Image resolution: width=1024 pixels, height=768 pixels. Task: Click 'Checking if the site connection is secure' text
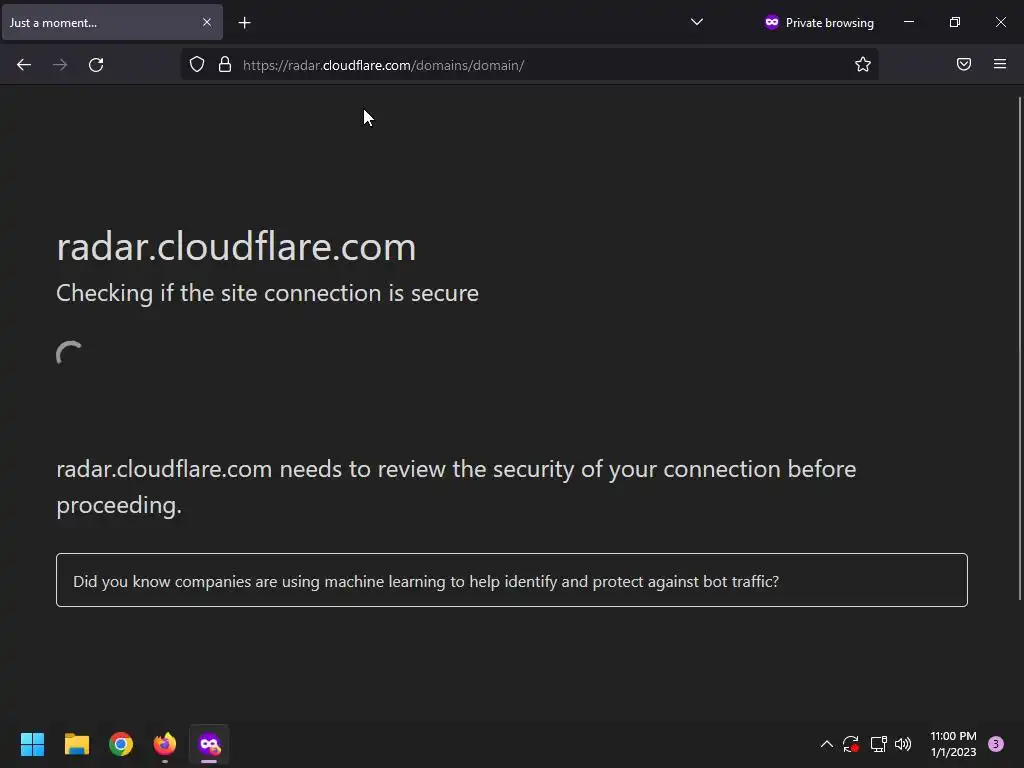point(267,293)
